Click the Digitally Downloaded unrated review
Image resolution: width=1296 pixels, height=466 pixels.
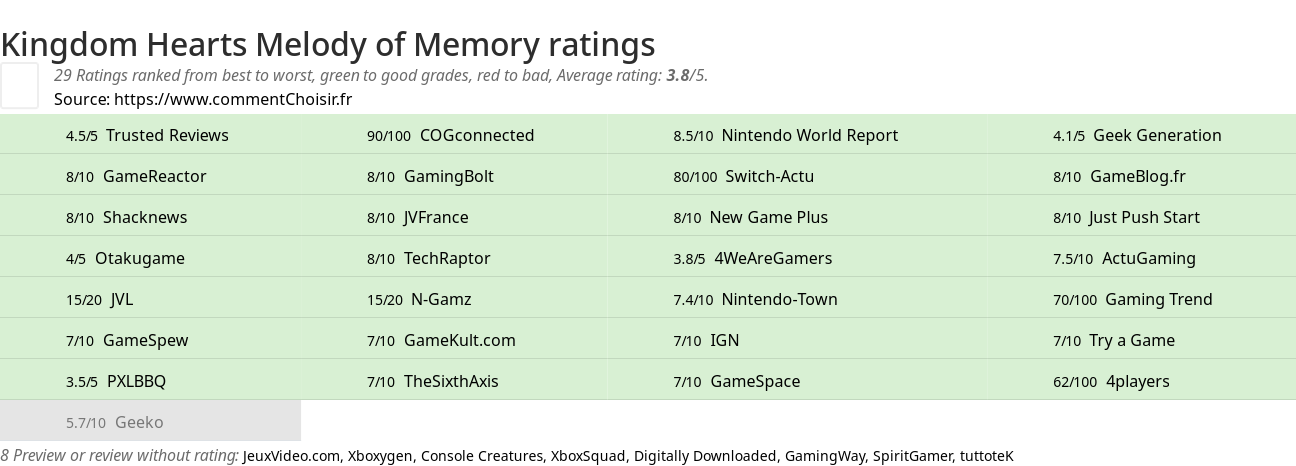pos(705,456)
